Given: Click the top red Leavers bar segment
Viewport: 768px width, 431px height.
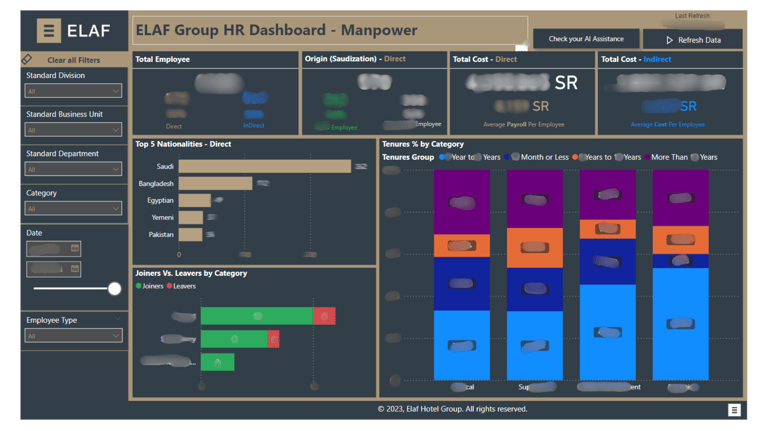Looking at the screenshot, I should coord(324,316).
